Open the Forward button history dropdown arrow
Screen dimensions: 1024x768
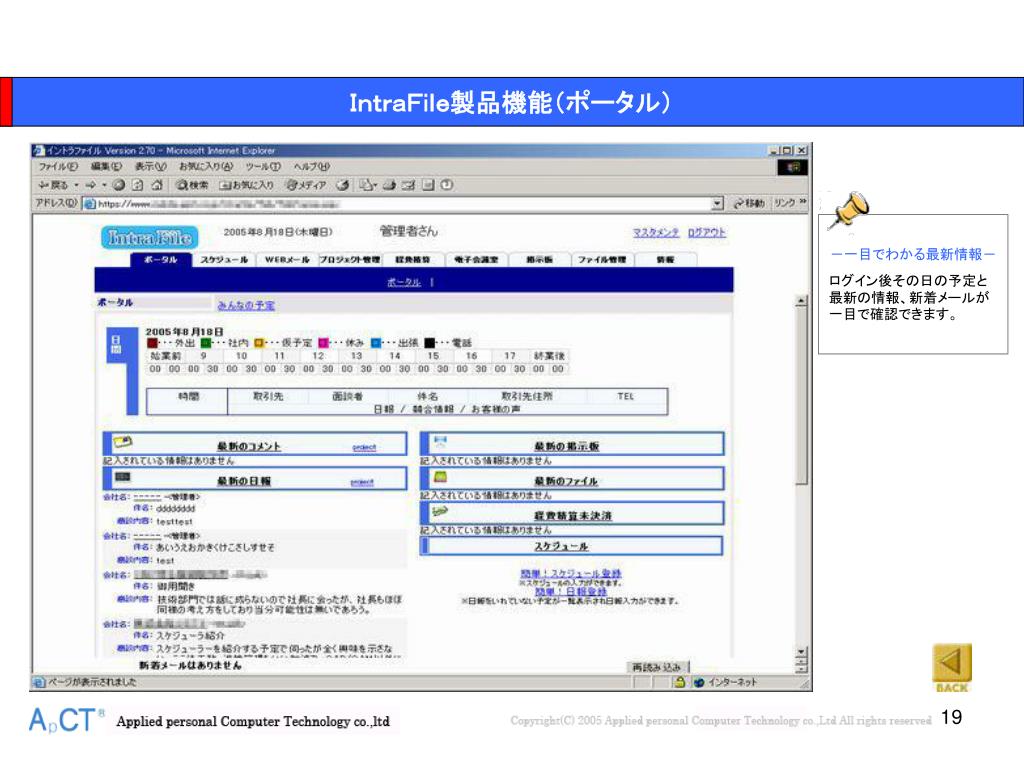[104, 185]
